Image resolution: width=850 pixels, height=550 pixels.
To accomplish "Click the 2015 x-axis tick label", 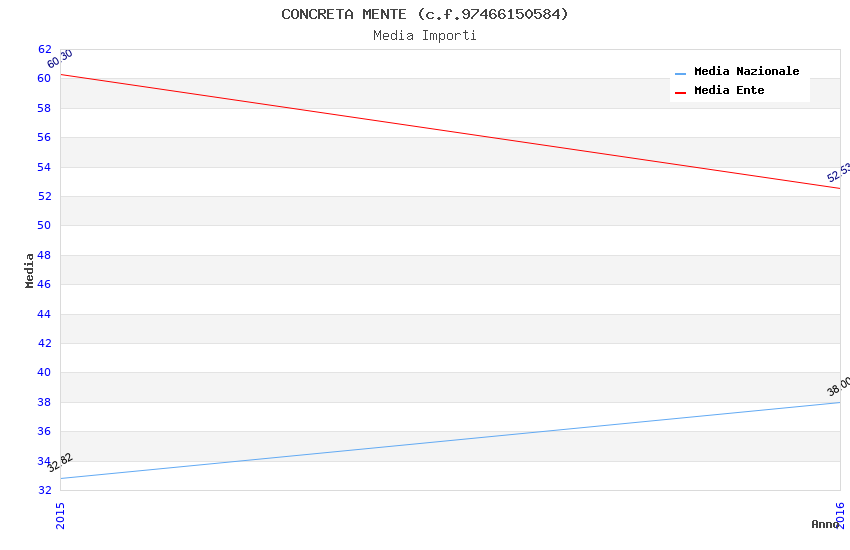I will (x=61, y=515).
